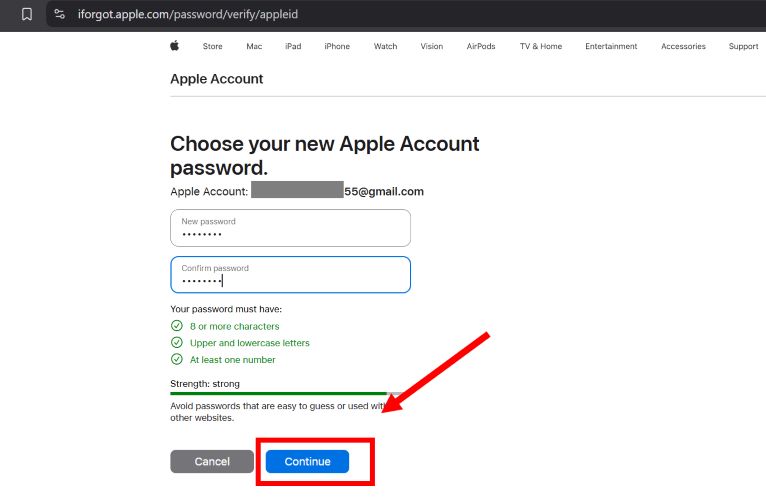This screenshot has height=500, width=766.
Task: Select iPhone in the navigation bar
Action: 337,46
